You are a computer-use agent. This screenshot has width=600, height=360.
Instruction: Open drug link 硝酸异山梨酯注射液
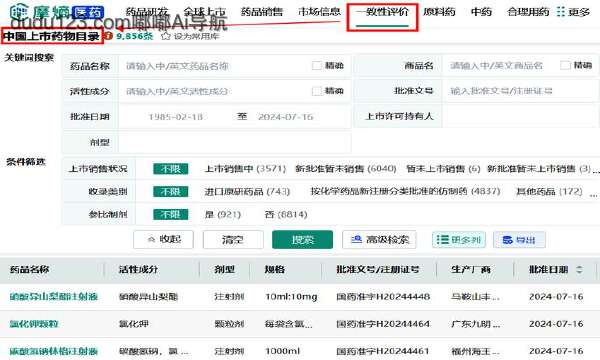54,296
